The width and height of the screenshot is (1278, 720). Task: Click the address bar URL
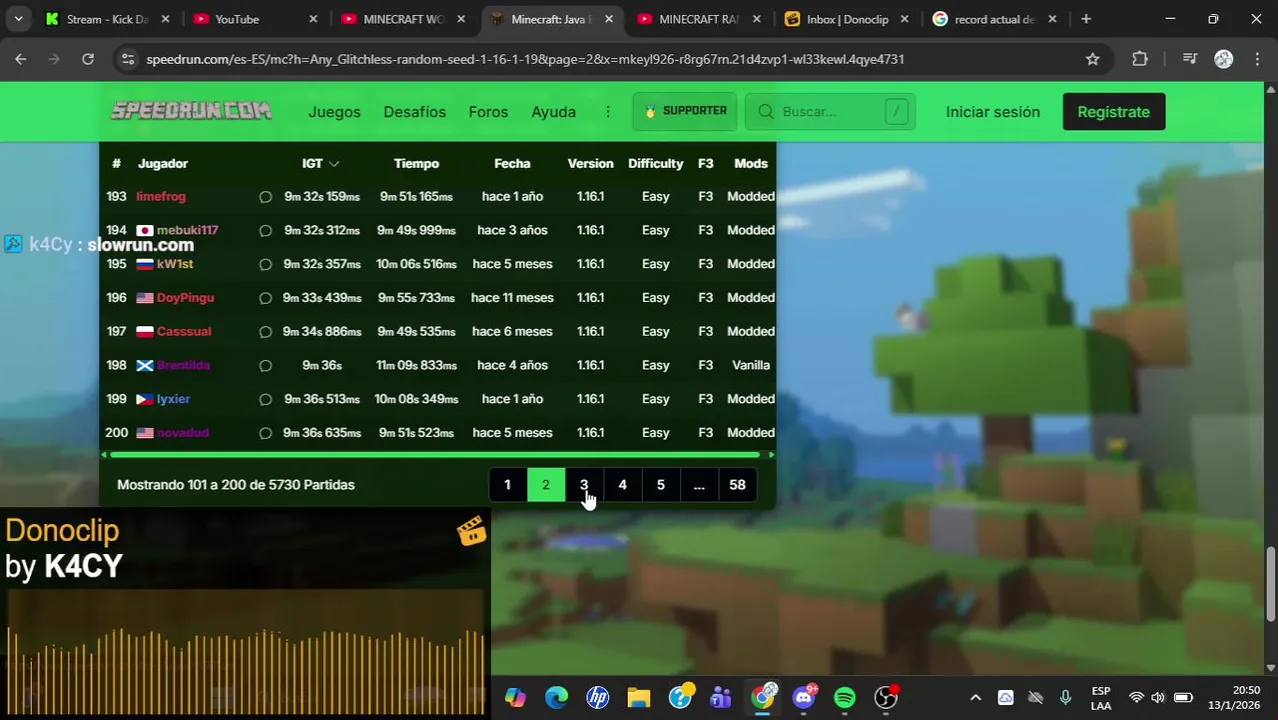(525, 59)
